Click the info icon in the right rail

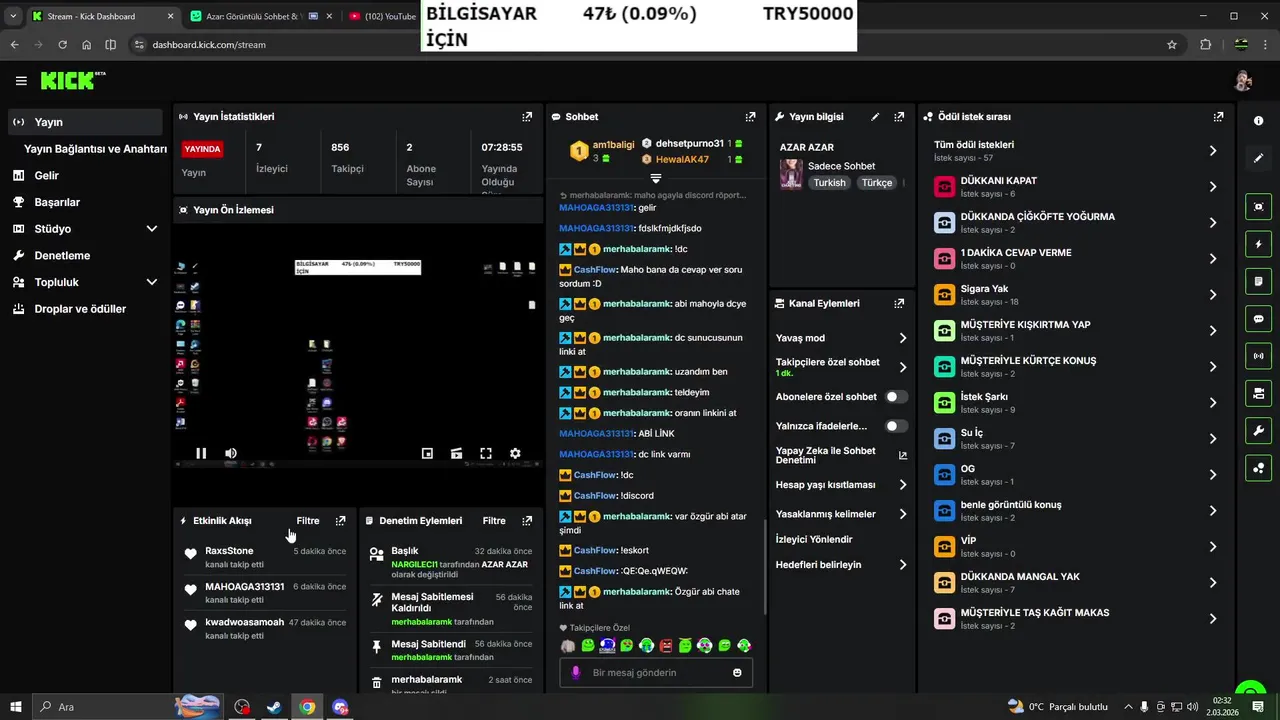coord(1258,121)
